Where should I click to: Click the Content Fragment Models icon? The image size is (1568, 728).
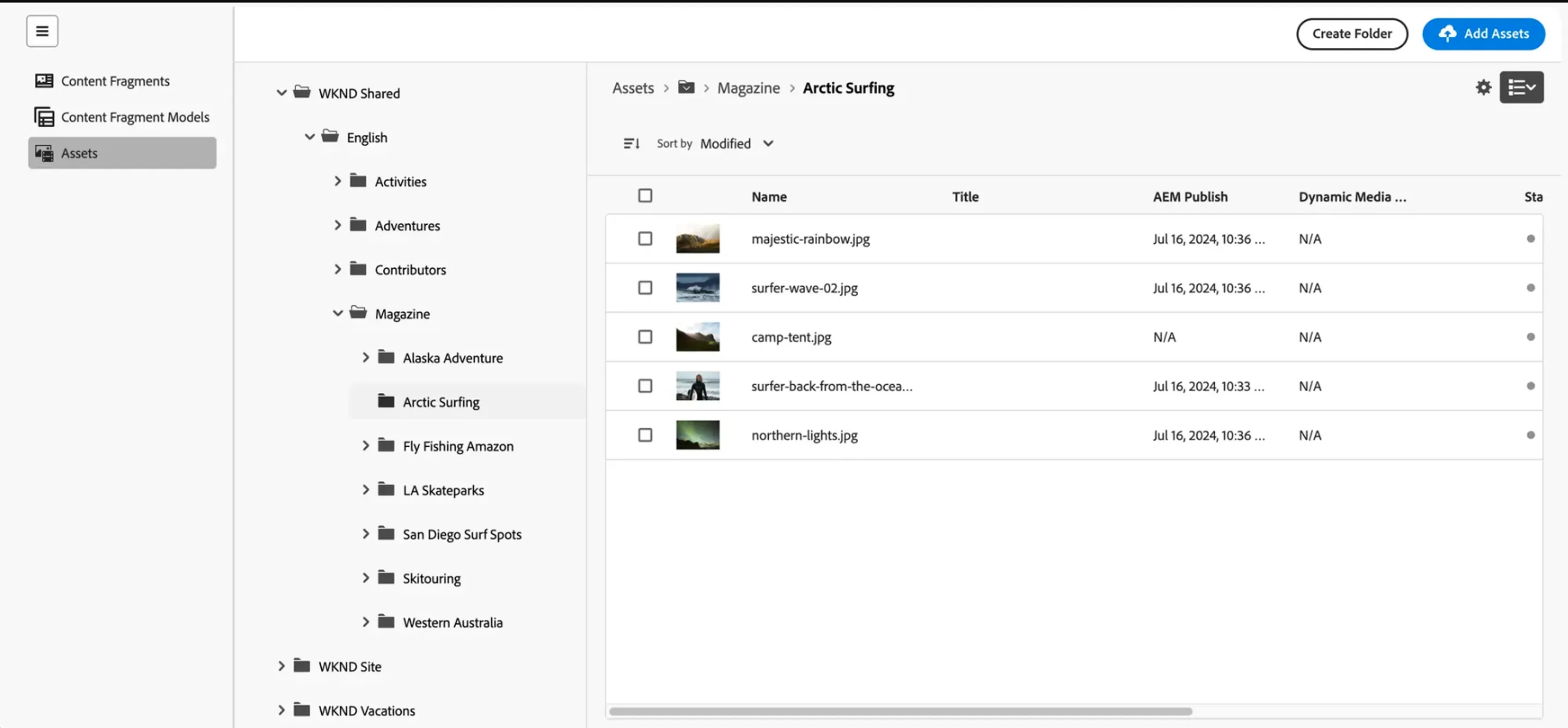[x=44, y=117]
